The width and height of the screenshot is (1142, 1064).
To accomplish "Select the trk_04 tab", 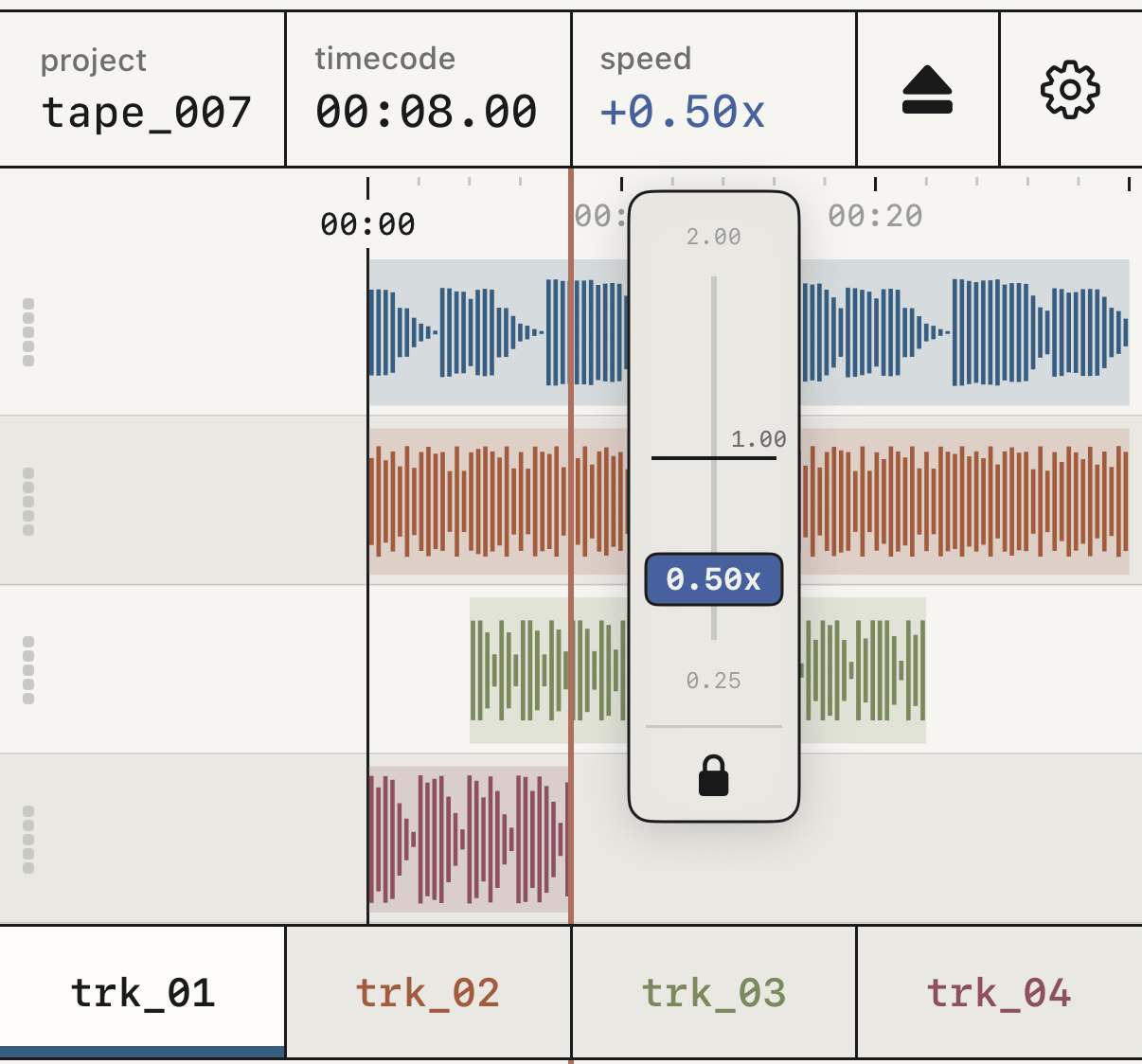I will point(999,992).
